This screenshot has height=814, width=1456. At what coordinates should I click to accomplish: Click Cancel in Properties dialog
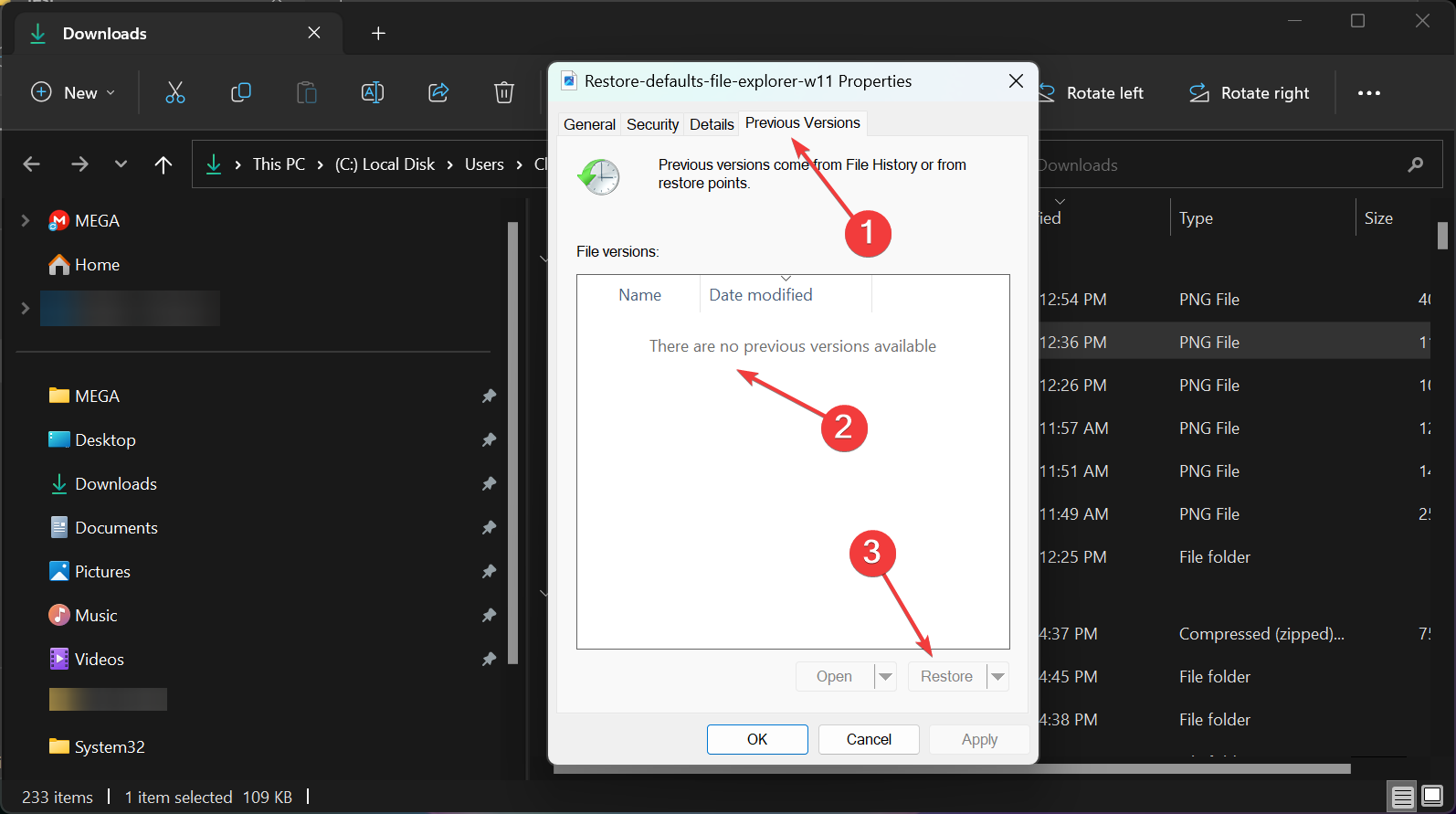pos(868,739)
